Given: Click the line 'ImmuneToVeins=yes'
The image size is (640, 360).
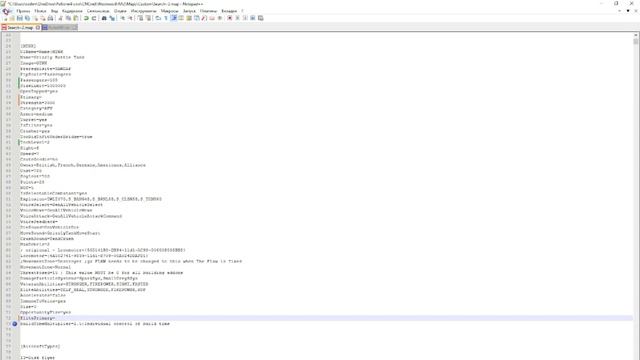Looking at the screenshot, I should [43, 301].
